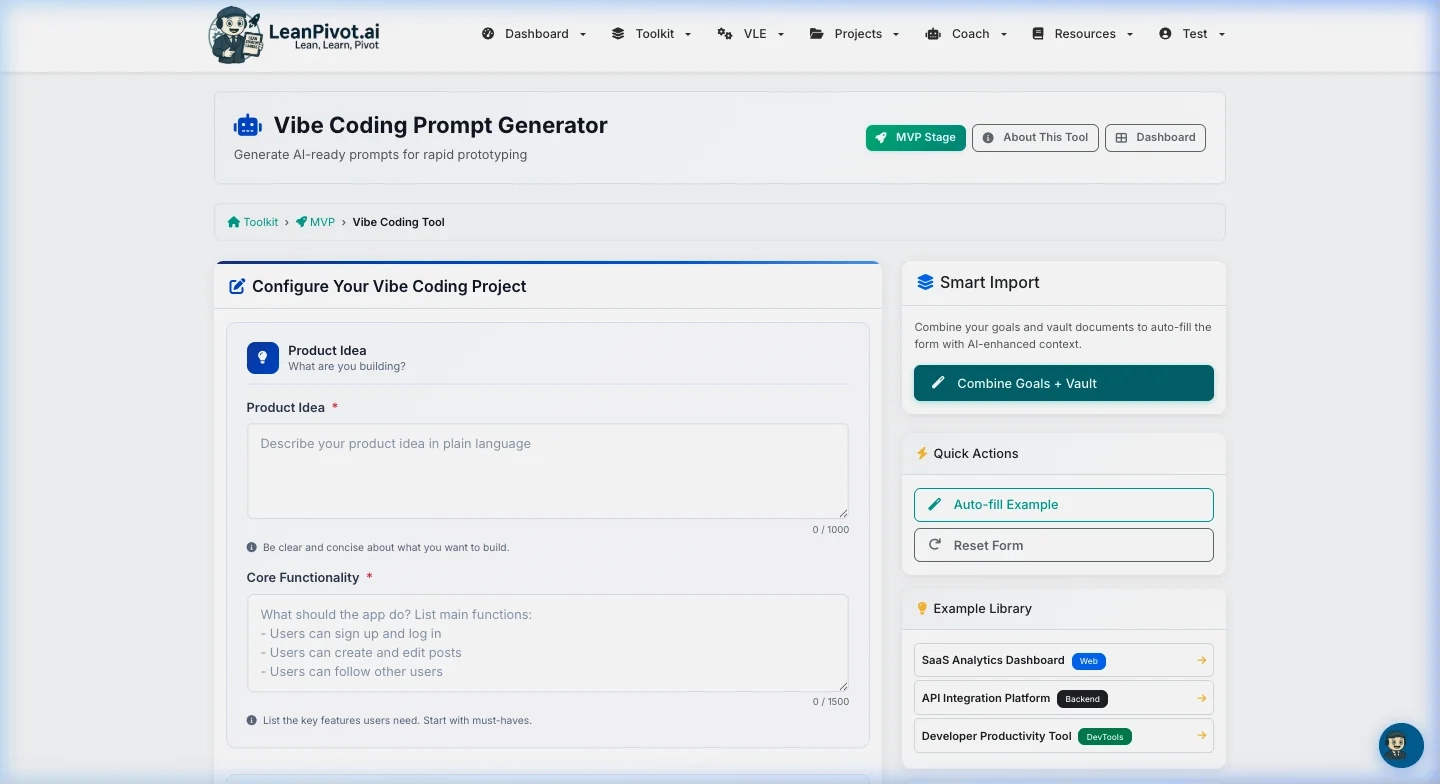
Task: Reset the form with Reset Form
Action: 1063,546
